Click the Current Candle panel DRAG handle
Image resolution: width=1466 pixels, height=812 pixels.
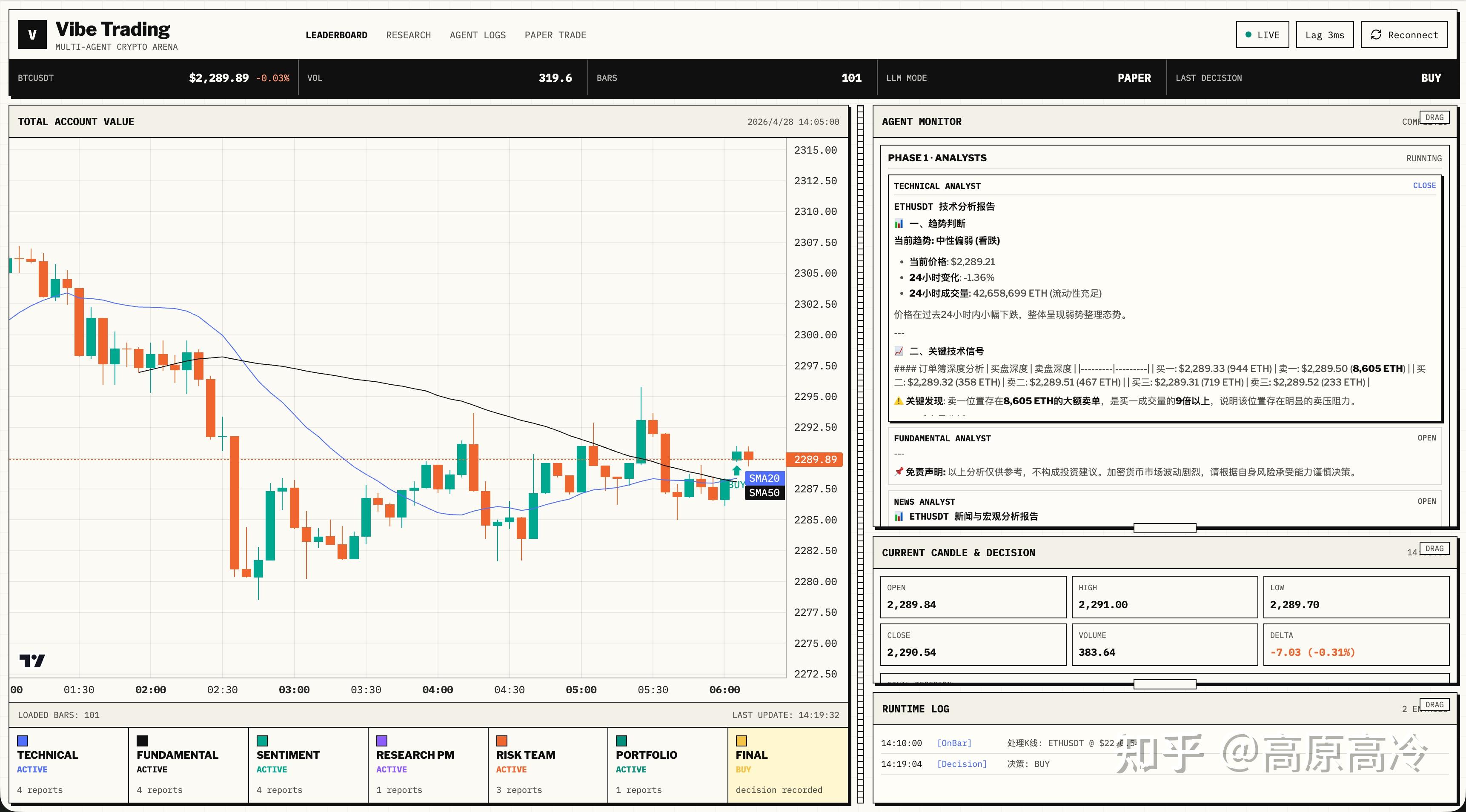coord(1434,549)
